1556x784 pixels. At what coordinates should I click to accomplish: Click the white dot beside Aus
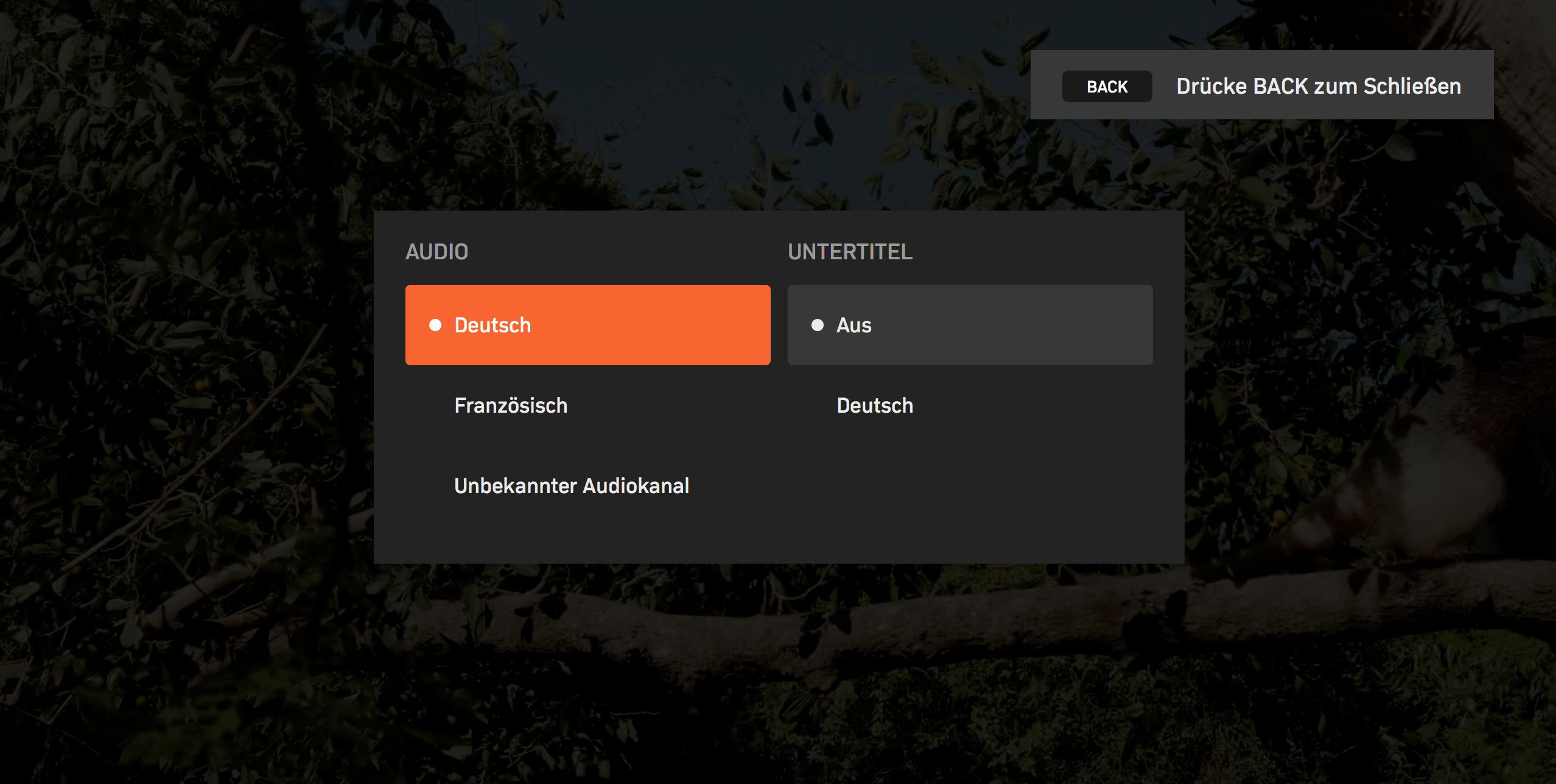818,325
